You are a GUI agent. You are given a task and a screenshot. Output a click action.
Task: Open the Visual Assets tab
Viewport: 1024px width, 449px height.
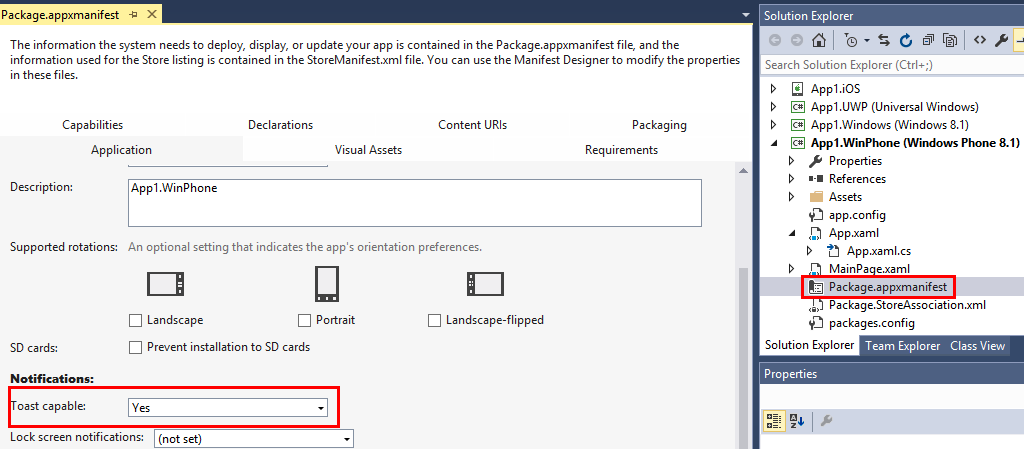[368, 150]
